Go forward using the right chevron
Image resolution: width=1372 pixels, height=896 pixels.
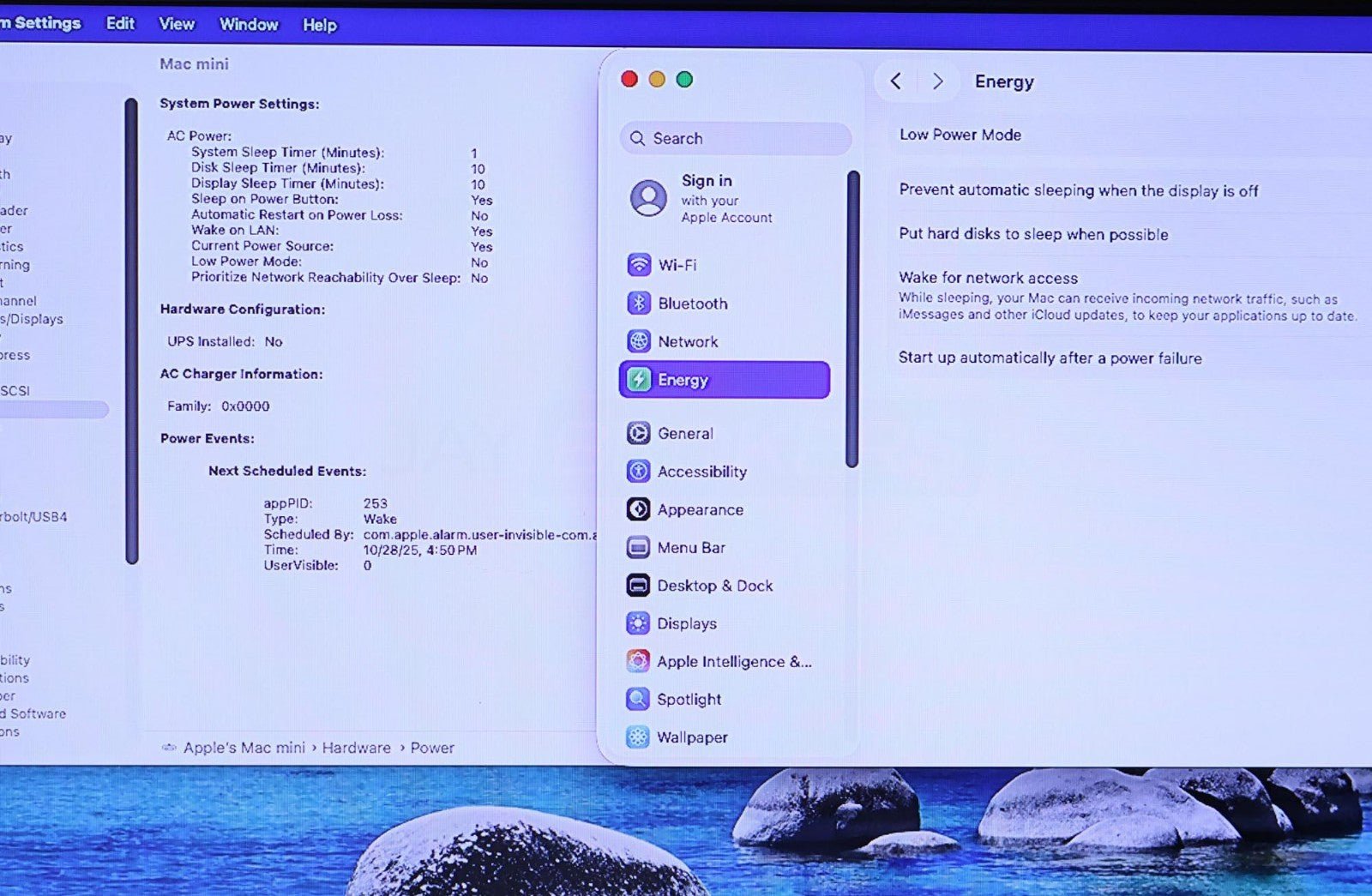pyautogui.click(x=938, y=81)
